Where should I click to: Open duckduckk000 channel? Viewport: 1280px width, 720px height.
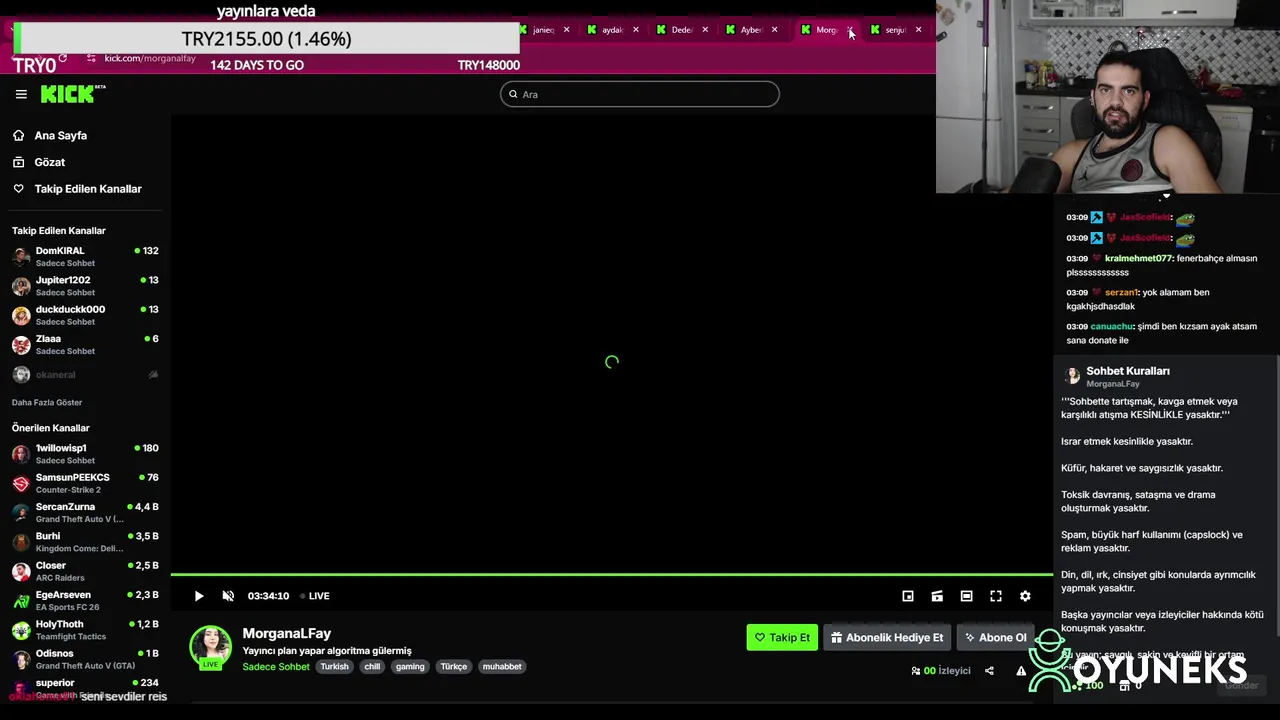[x=85, y=315]
